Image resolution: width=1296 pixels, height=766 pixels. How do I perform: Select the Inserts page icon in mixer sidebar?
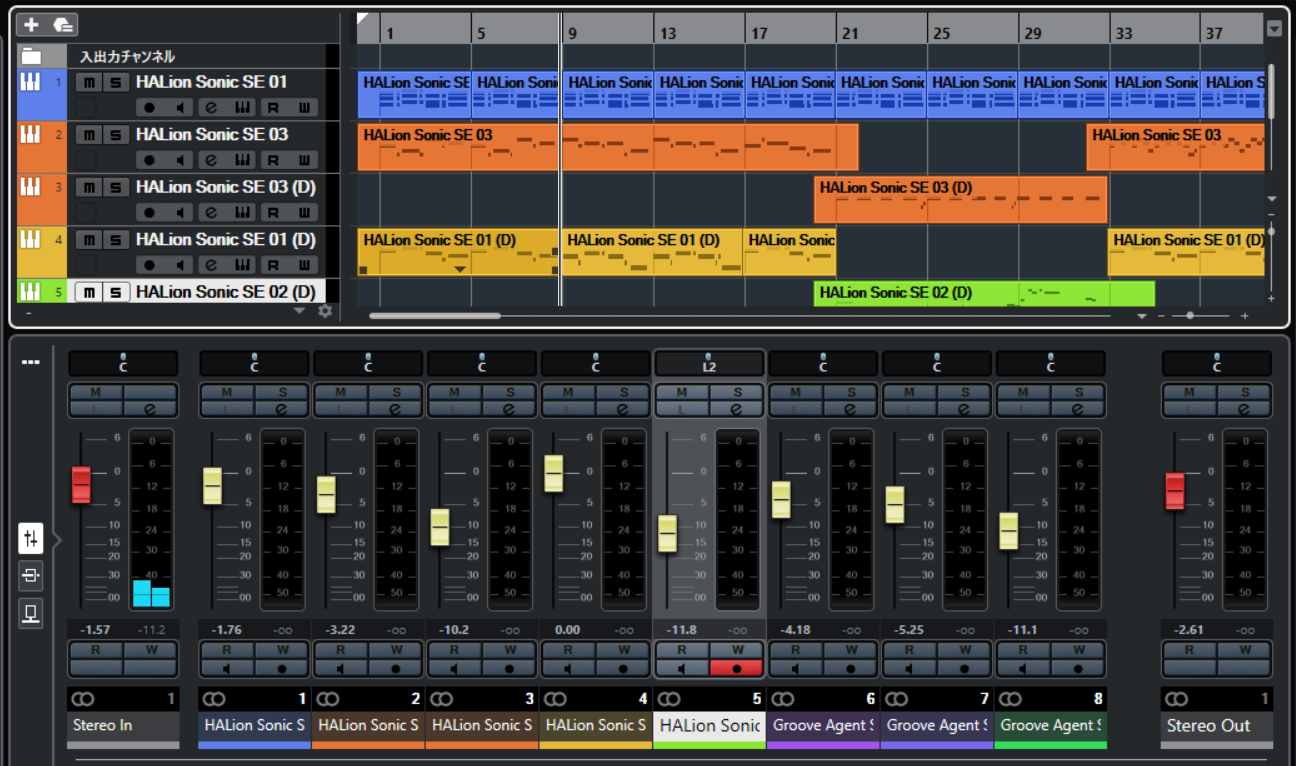click(31, 576)
